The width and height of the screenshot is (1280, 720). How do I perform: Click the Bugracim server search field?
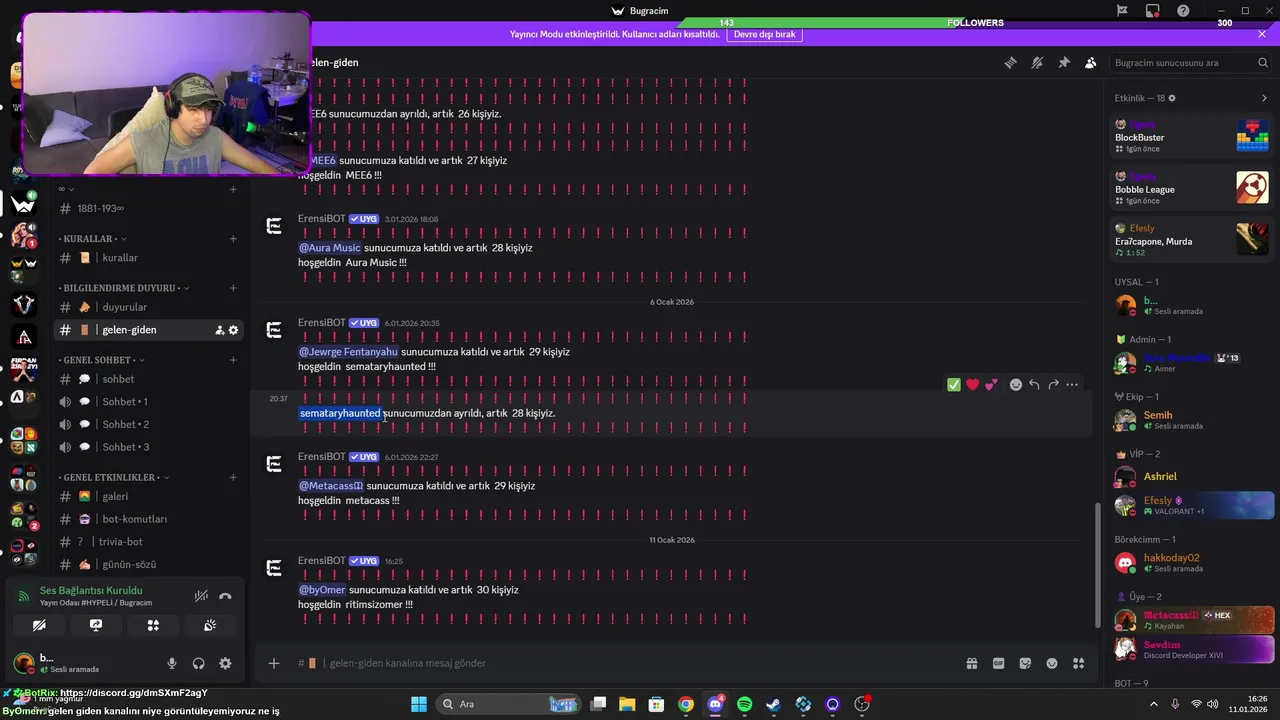point(1191,62)
